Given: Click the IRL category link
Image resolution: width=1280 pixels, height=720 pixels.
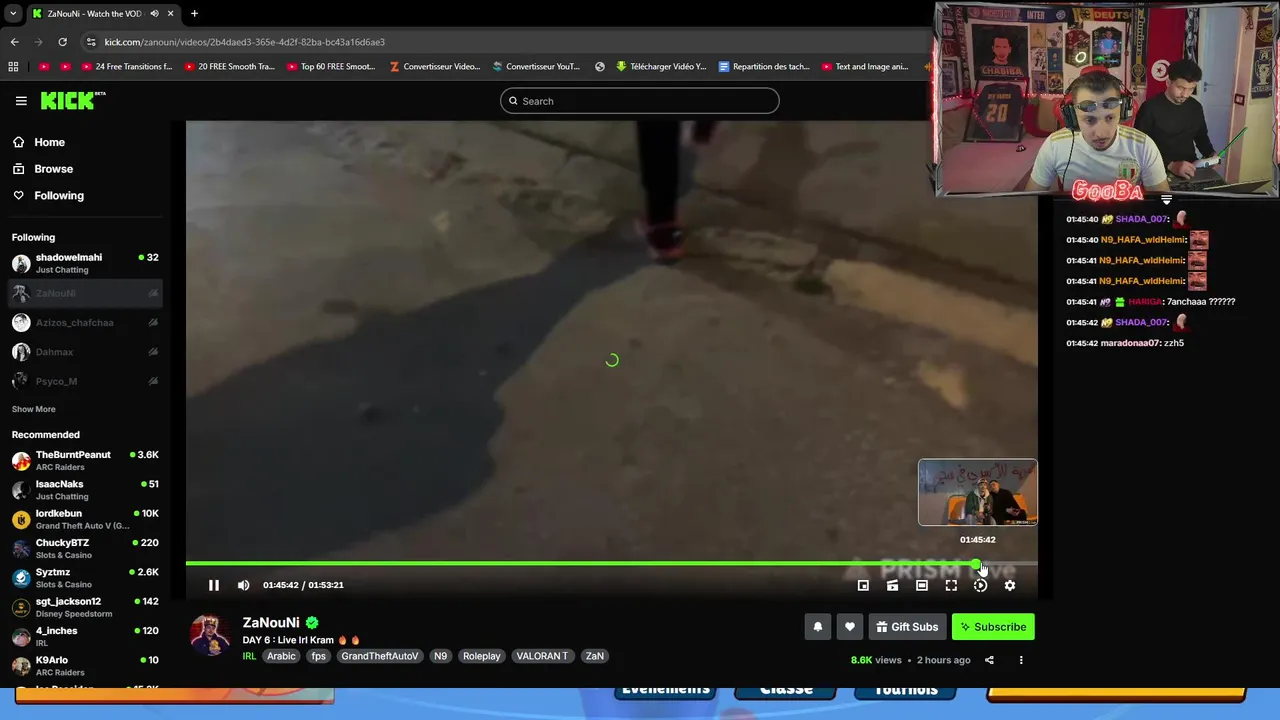Looking at the screenshot, I should 249,656.
